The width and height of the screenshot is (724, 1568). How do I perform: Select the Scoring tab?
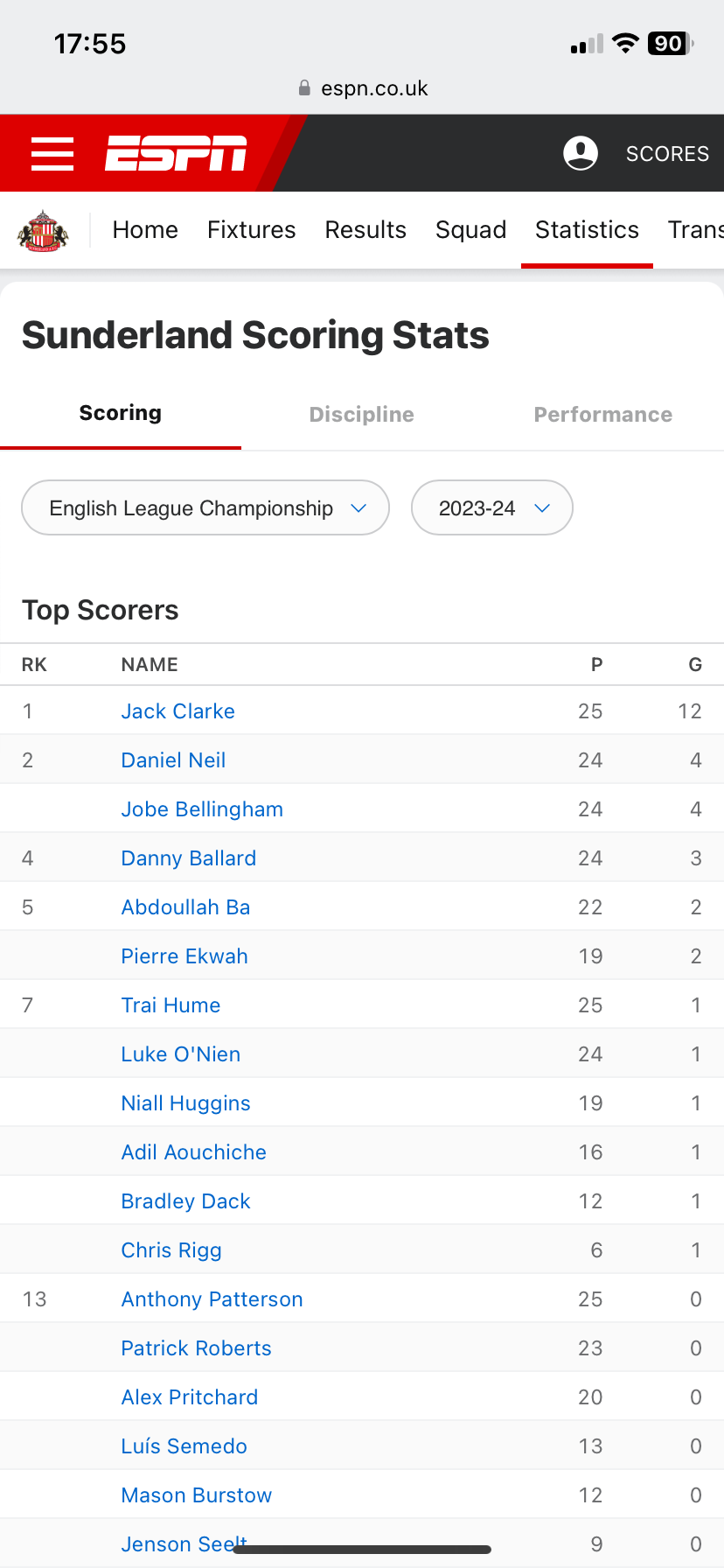(x=121, y=413)
